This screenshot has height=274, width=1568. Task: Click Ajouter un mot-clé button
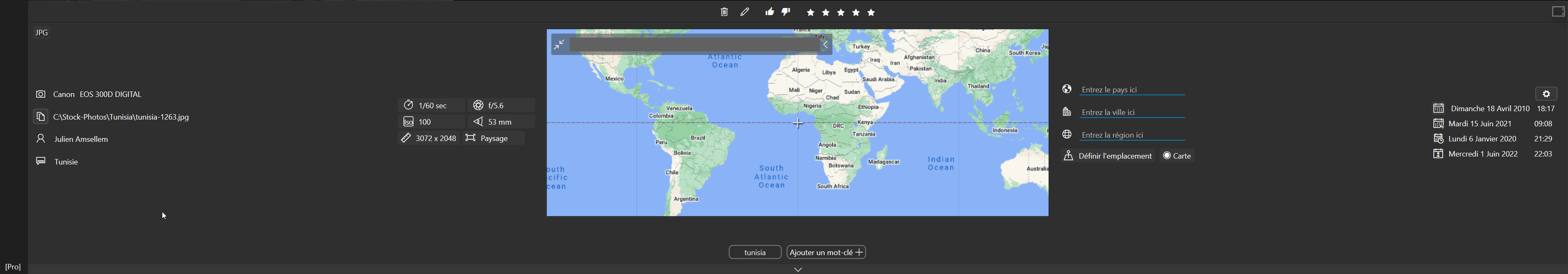point(826,252)
